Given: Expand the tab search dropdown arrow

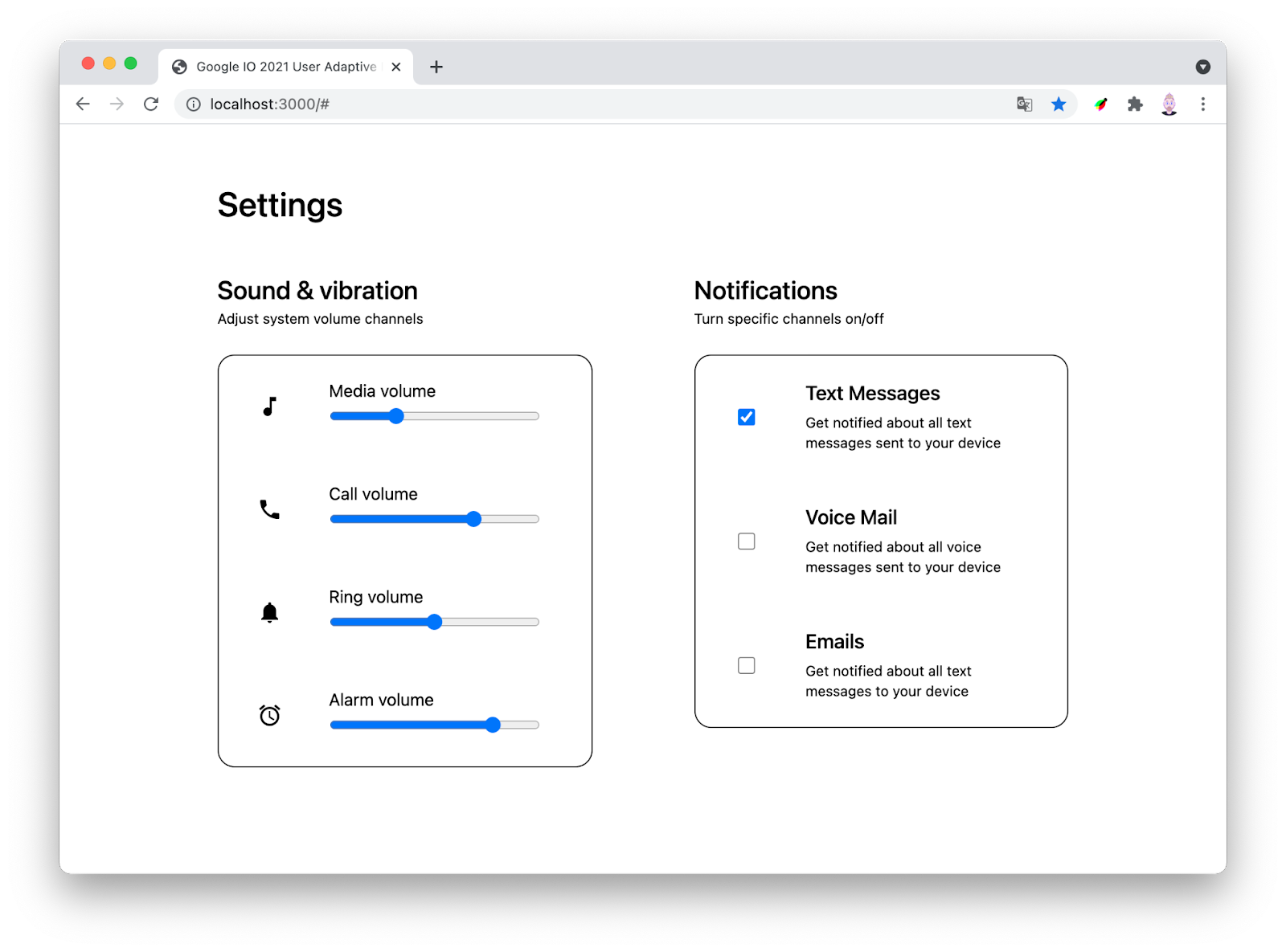Looking at the screenshot, I should [1203, 67].
